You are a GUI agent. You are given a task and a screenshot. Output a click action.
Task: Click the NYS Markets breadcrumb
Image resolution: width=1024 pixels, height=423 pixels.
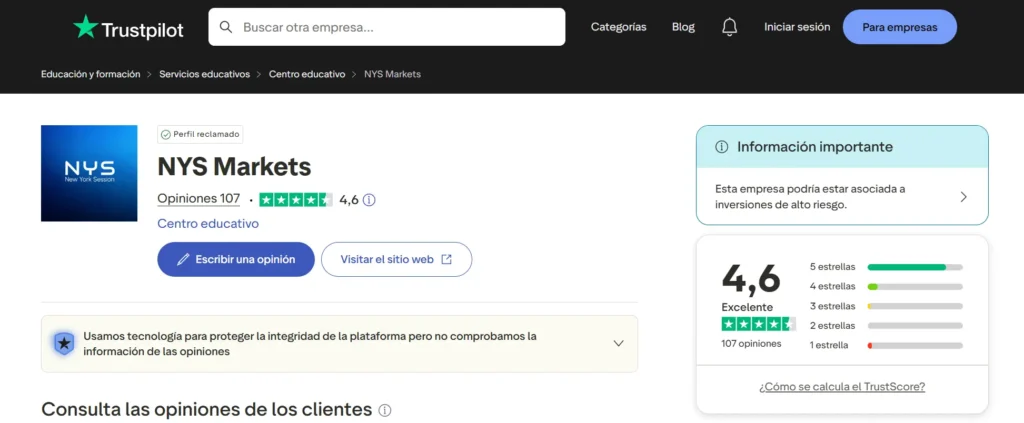(392, 74)
